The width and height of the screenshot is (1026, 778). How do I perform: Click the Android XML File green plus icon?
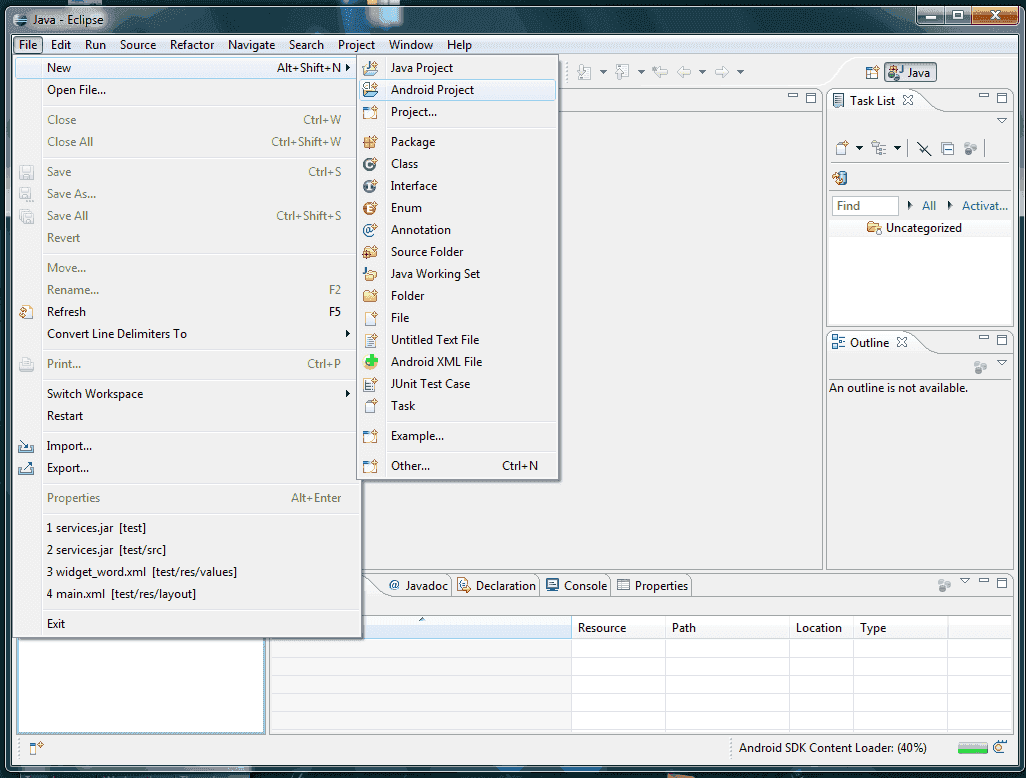coord(371,362)
